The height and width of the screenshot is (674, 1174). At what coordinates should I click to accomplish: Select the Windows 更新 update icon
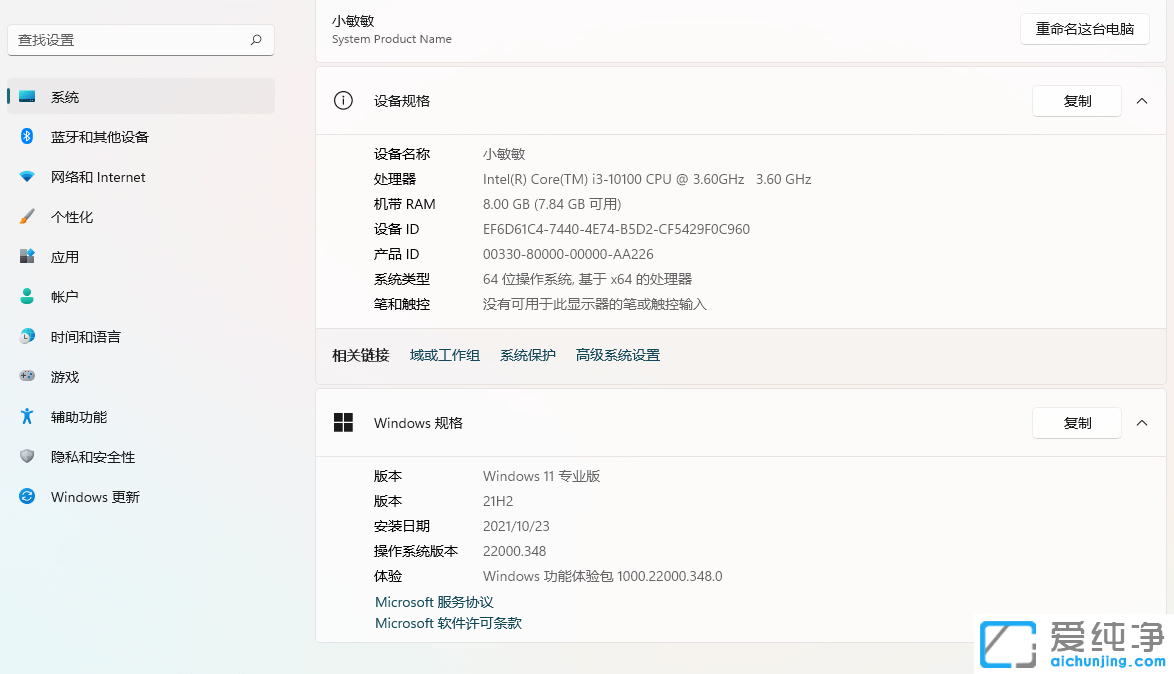tap(28, 497)
